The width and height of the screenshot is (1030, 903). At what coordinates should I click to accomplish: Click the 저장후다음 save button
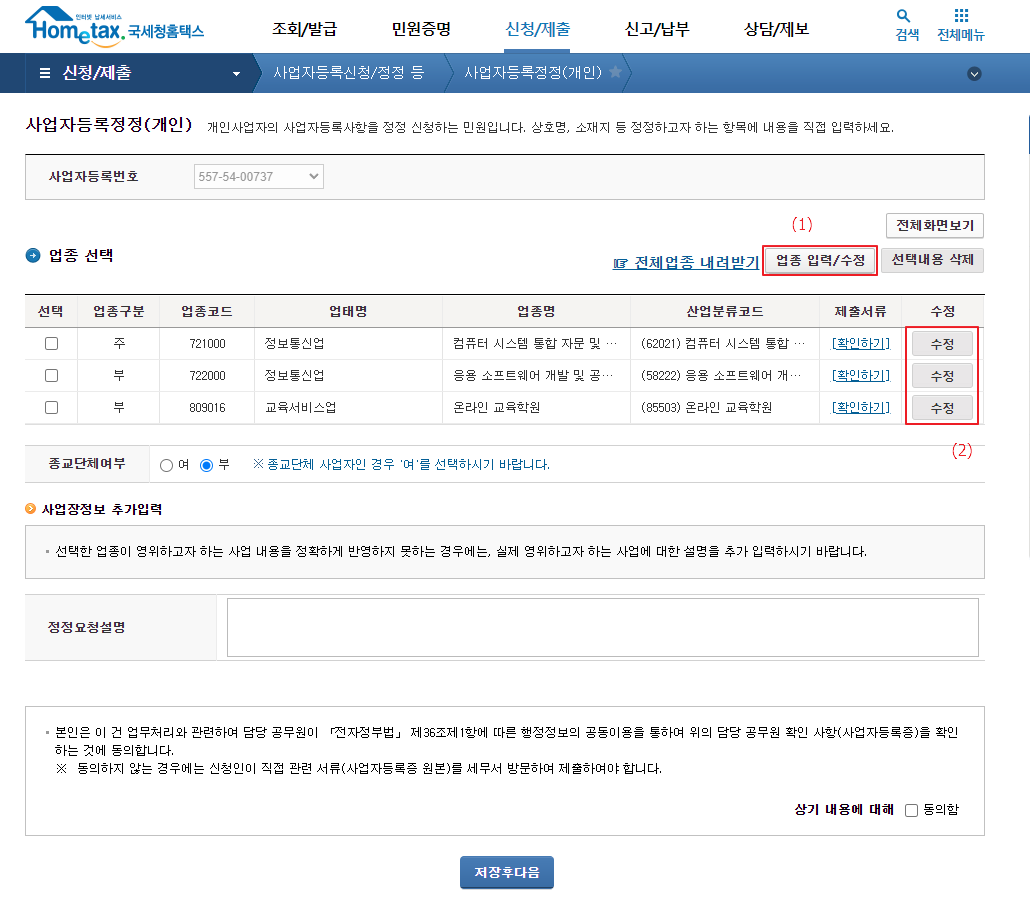pyautogui.click(x=506, y=872)
